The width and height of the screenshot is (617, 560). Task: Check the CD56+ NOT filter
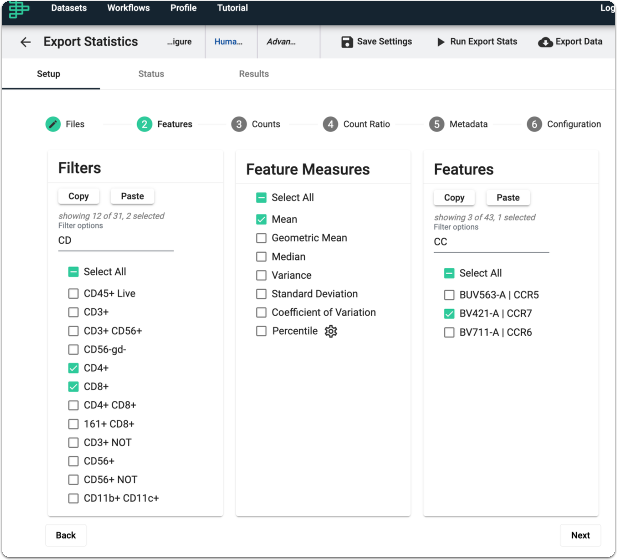pos(73,480)
